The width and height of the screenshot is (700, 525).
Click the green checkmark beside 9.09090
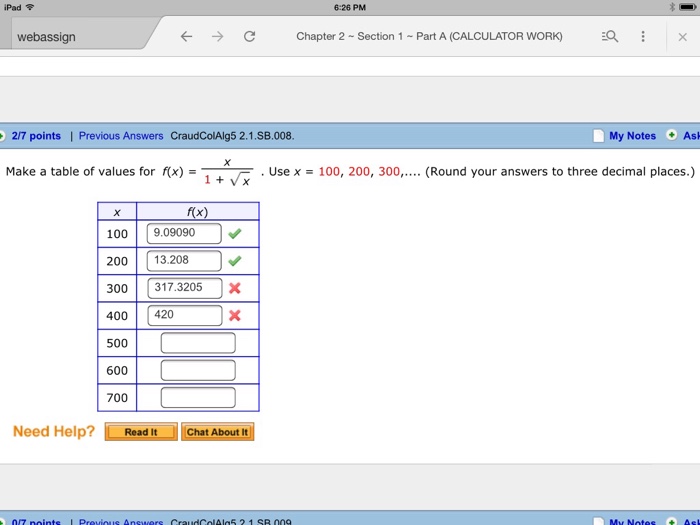click(235, 233)
